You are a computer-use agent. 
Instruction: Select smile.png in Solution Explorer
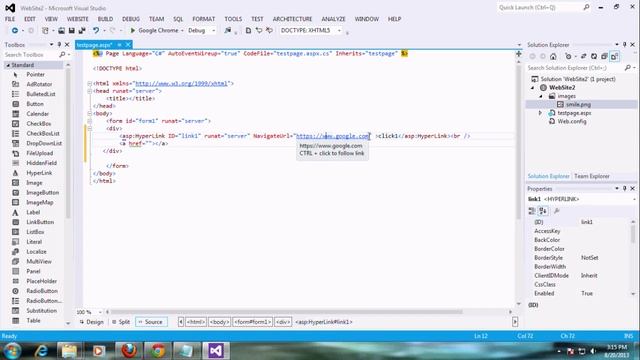[578, 104]
